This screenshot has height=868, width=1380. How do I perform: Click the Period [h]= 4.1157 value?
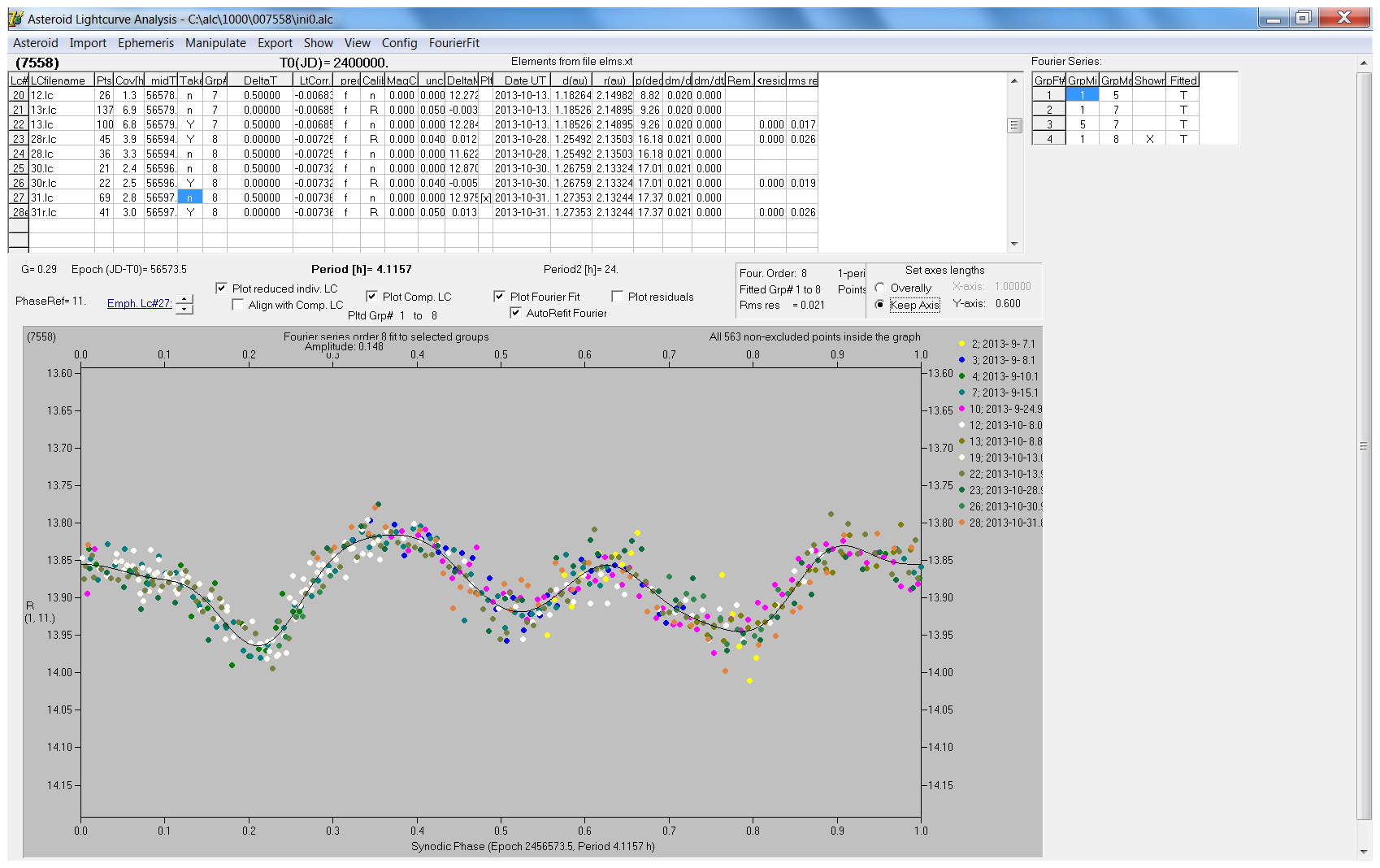[362, 269]
